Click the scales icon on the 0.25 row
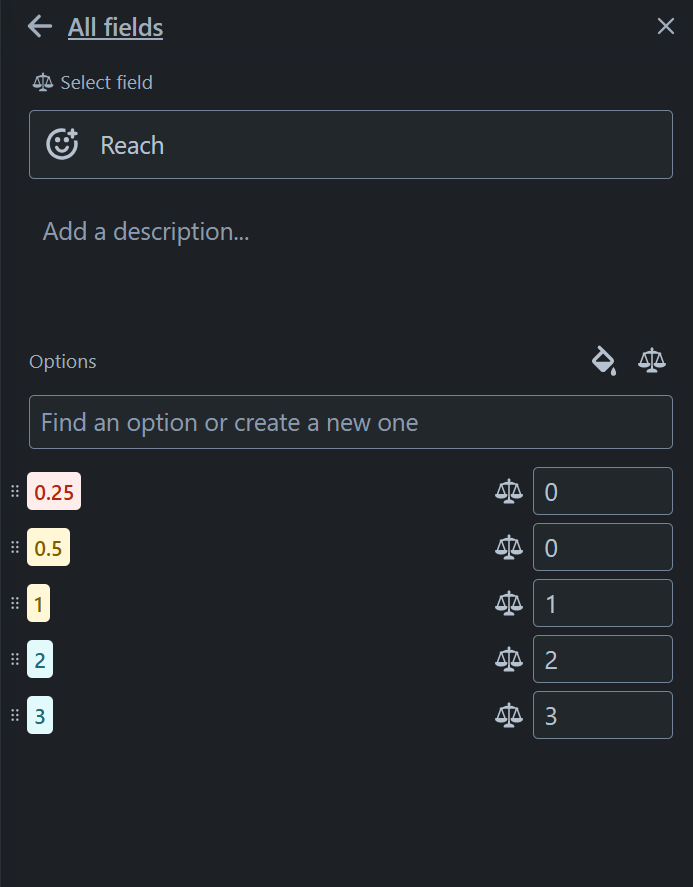This screenshot has height=887, width=693. click(x=510, y=491)
